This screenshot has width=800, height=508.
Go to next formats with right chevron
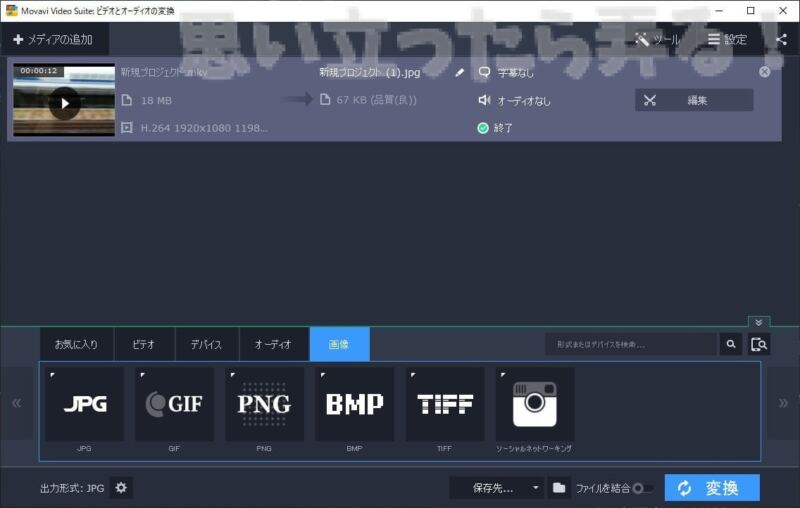[x=783, y=403]
